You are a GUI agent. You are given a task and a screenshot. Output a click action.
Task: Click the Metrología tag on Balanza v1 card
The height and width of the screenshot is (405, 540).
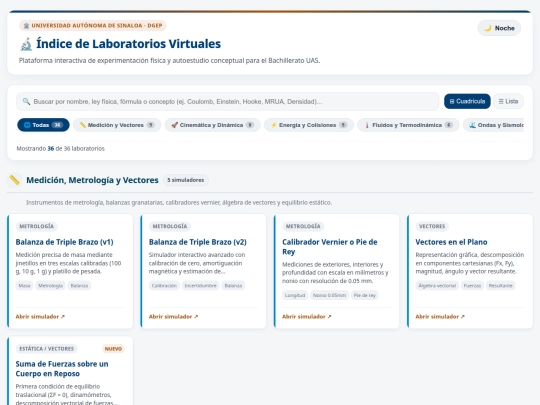click(x=51, y=285)
